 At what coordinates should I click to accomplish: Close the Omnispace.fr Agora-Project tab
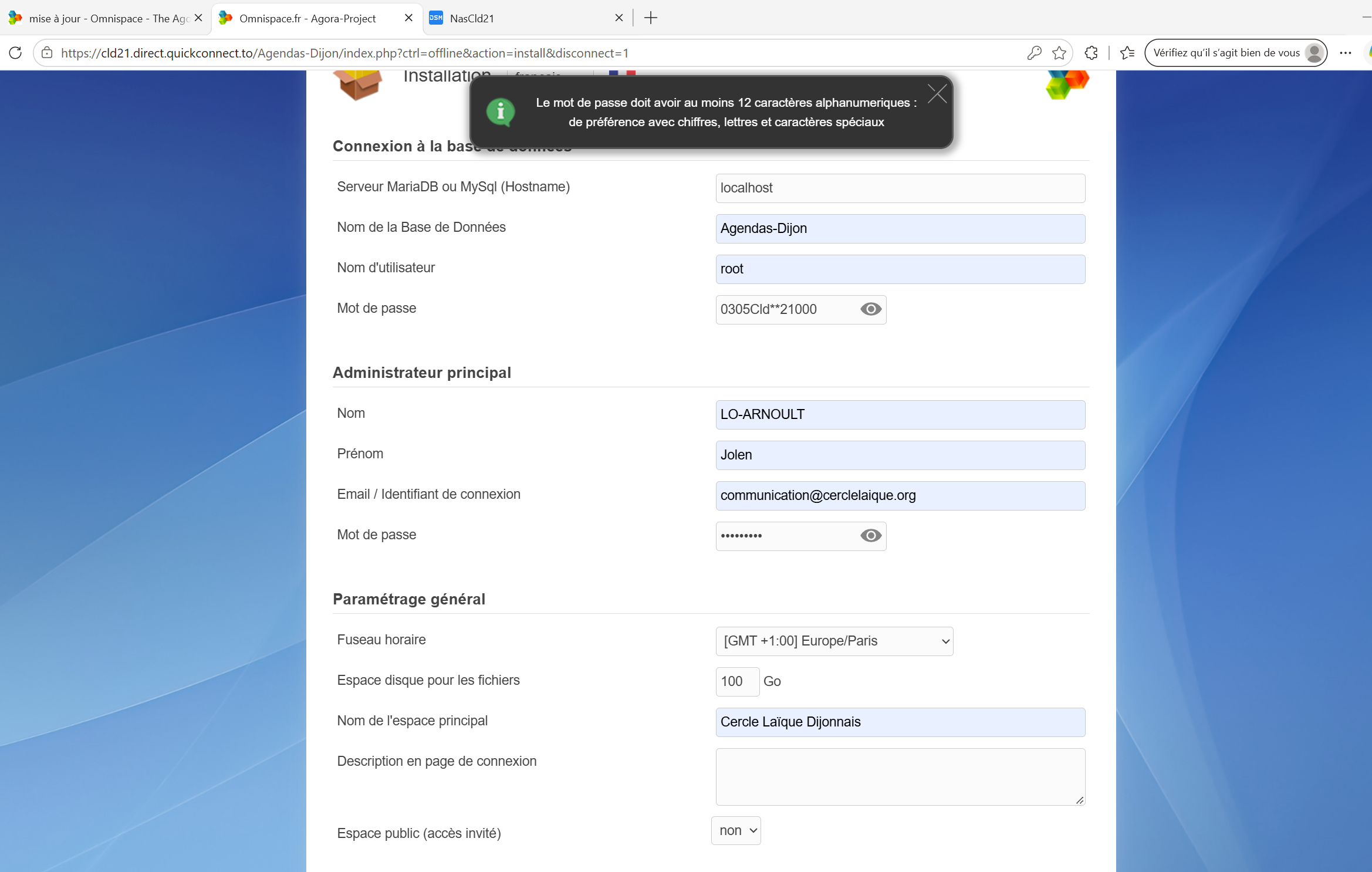(x=409, y=18)
